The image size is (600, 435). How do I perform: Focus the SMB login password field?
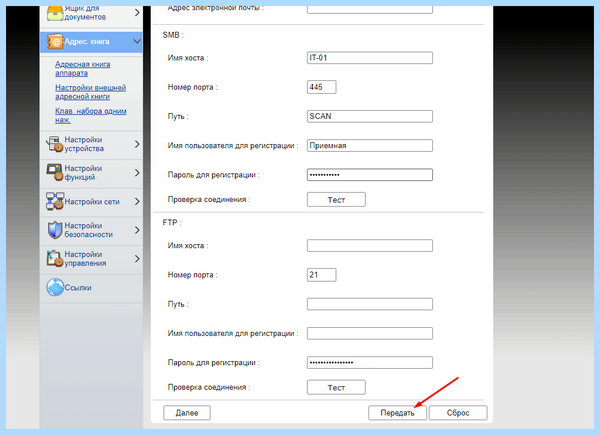(370, 175)
